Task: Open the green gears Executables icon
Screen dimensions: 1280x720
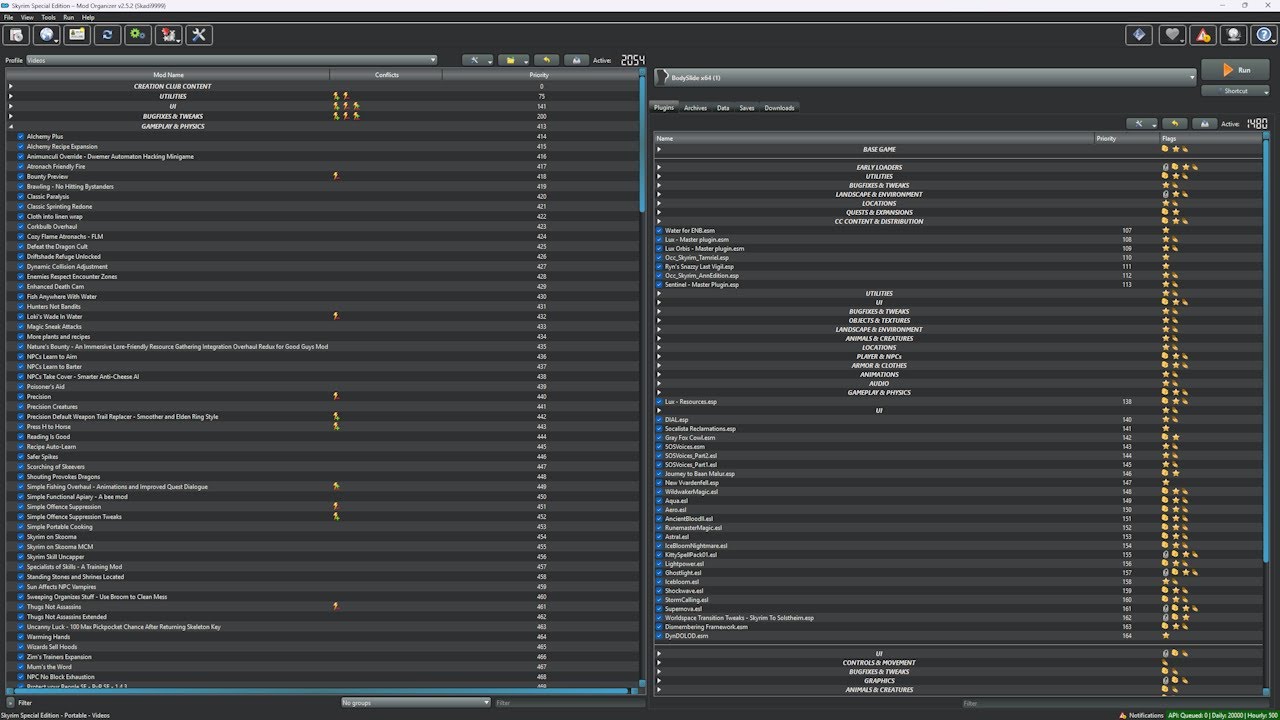Action: tap(138, 35)
